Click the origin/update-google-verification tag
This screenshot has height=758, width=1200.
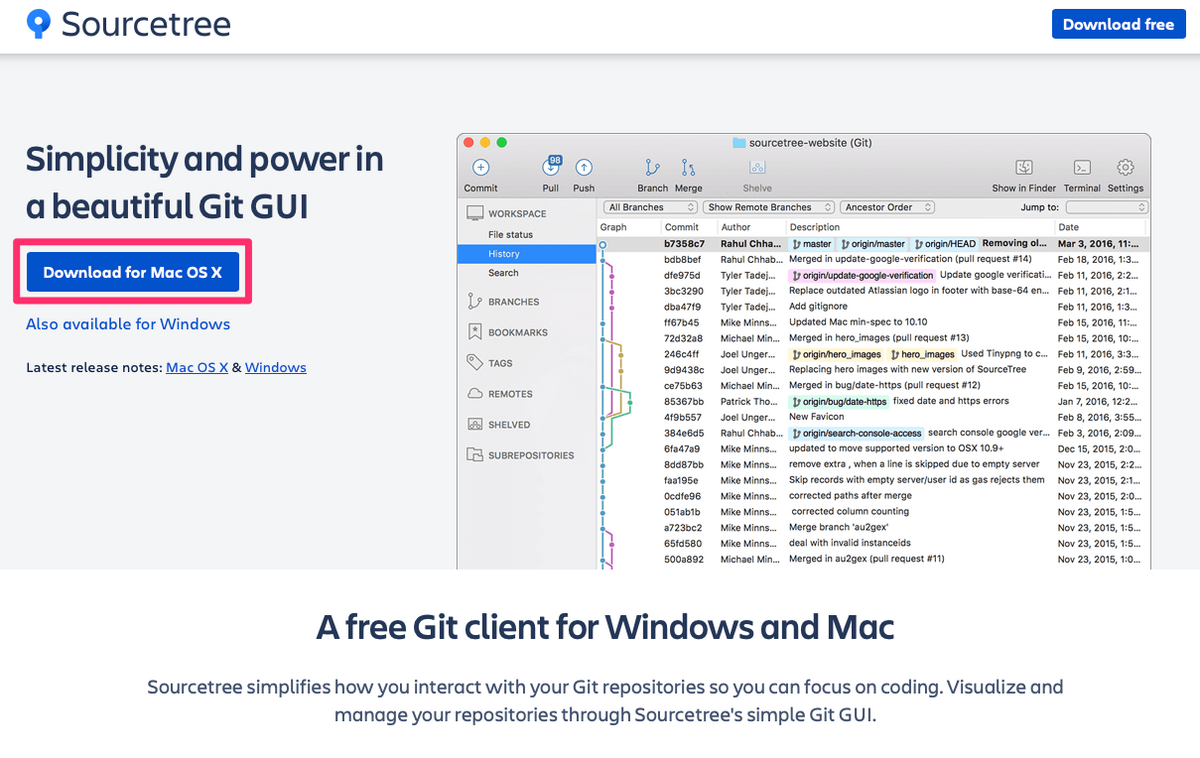coord(862,275)
